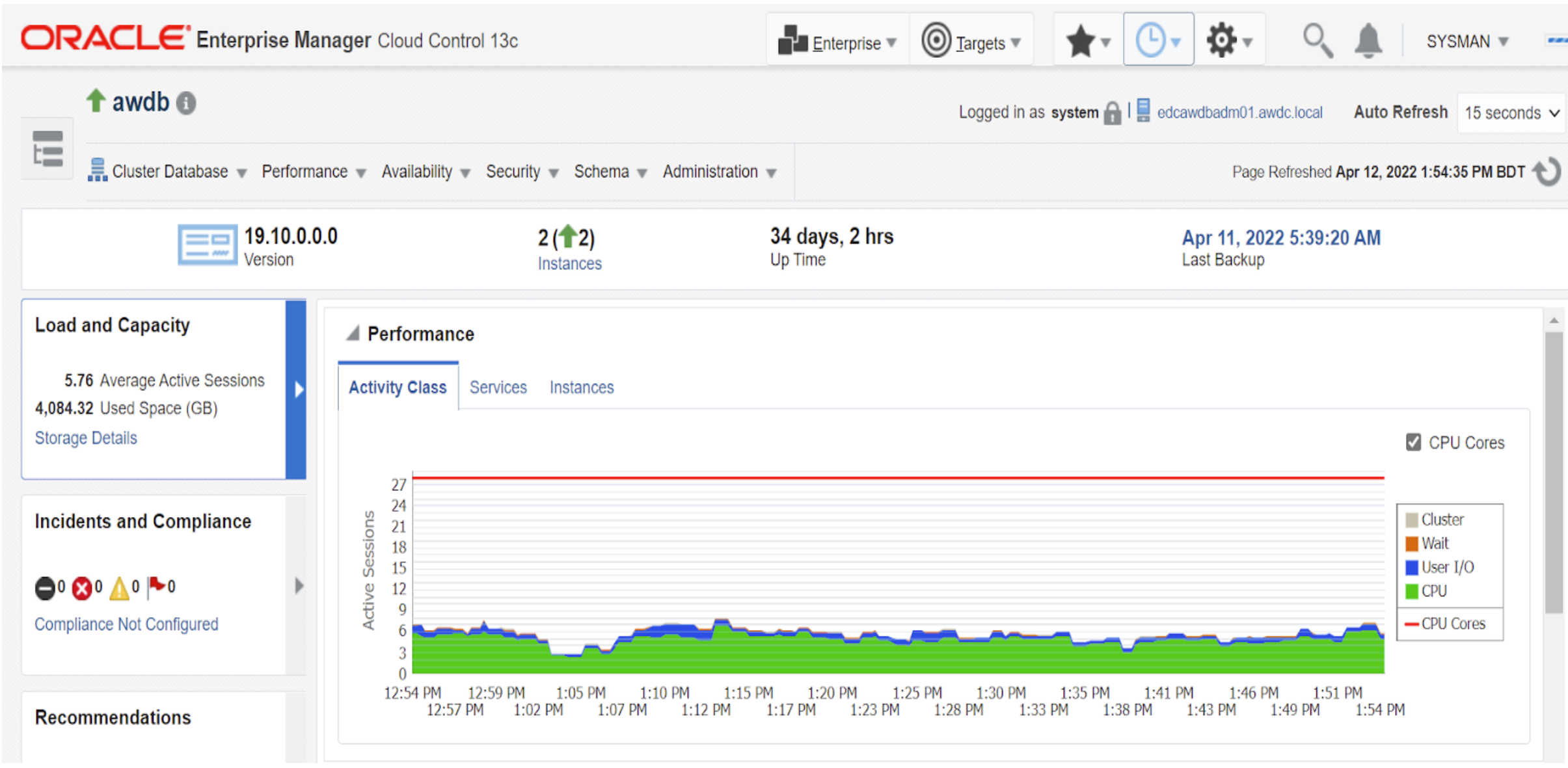The height and width of the screenshot is (768, 1568).
Task: Click the host server icon
Action: [x=1143, y=111]
